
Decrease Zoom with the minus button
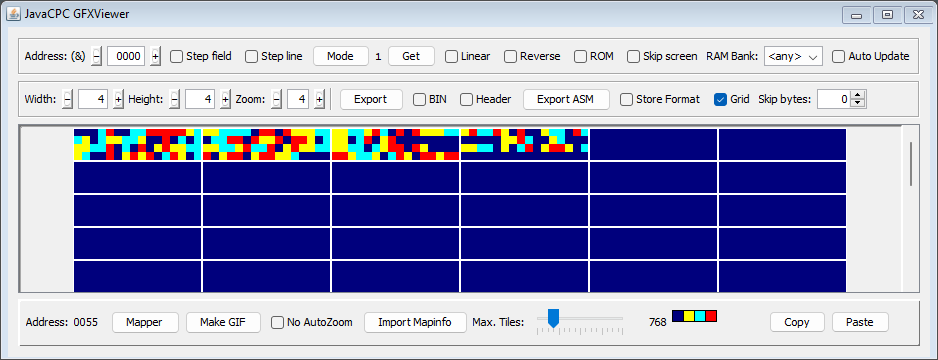click(276, 99)
